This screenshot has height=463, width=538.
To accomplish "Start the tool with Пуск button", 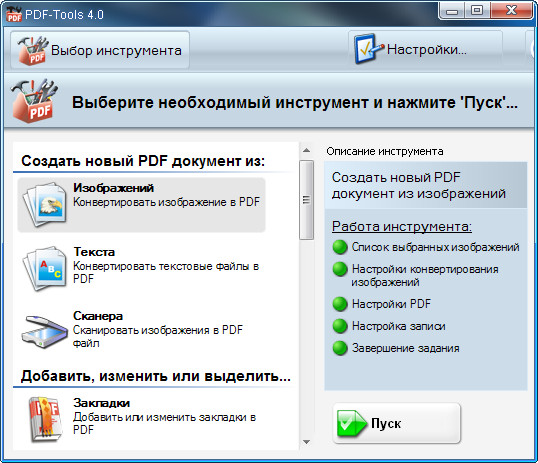I will click(397, 423).
